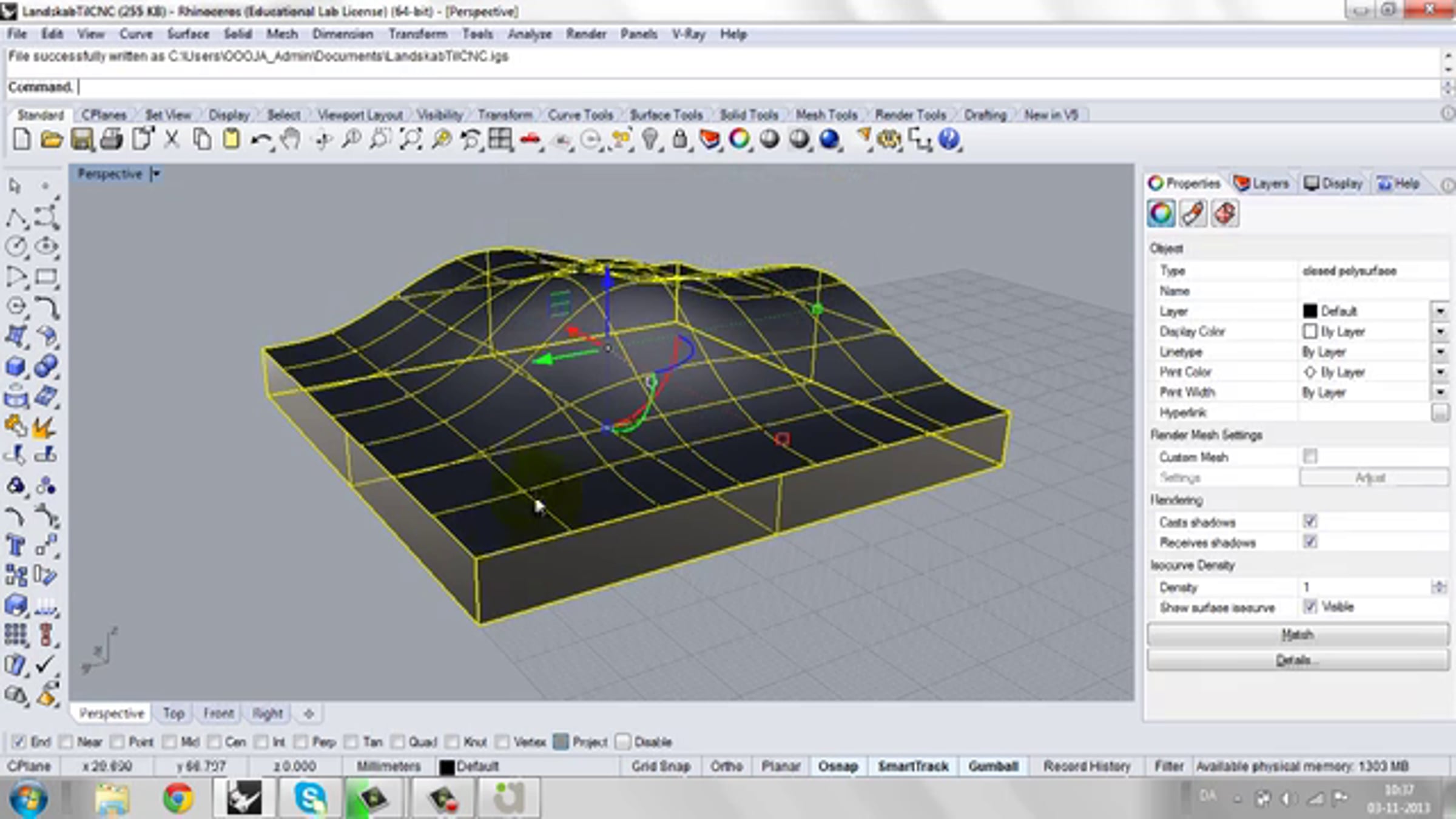Image resolution: width=1456 pixels, height=819 pixels.
Task: Click the Zoom Extents icon
Action: coord(411,140)
